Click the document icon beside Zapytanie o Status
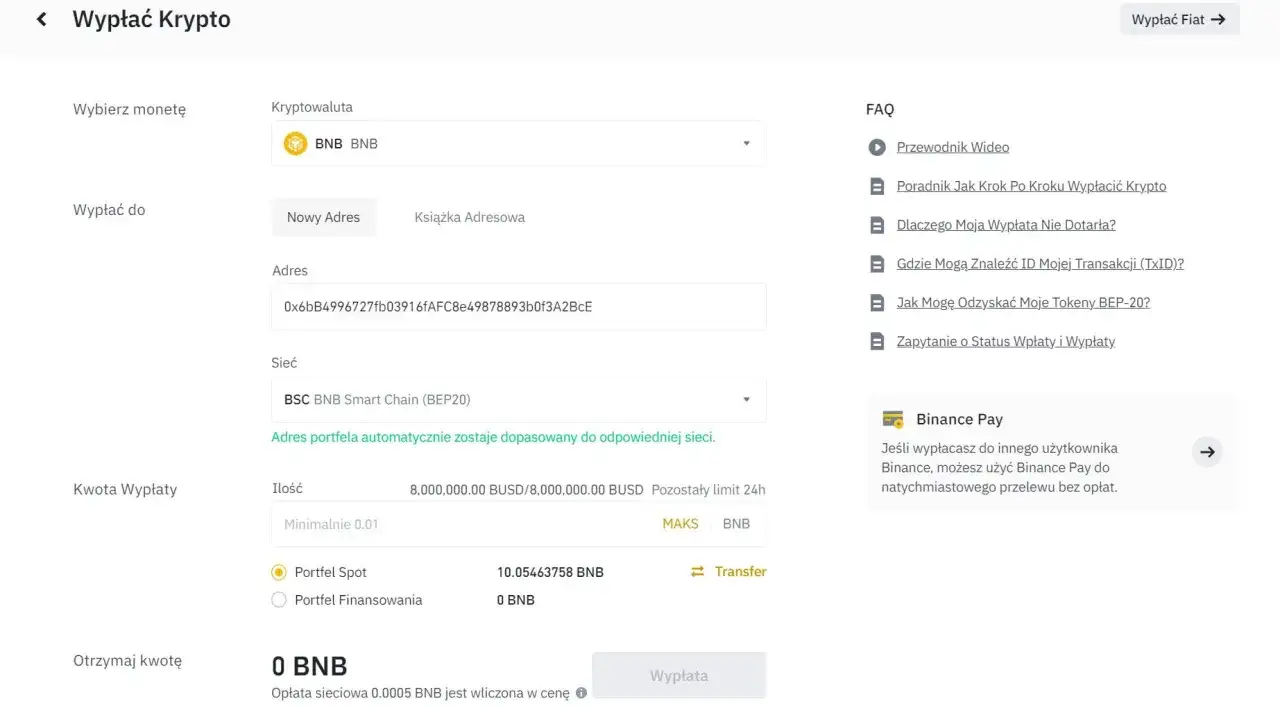The image size is (1280, 708). (877, 340)
